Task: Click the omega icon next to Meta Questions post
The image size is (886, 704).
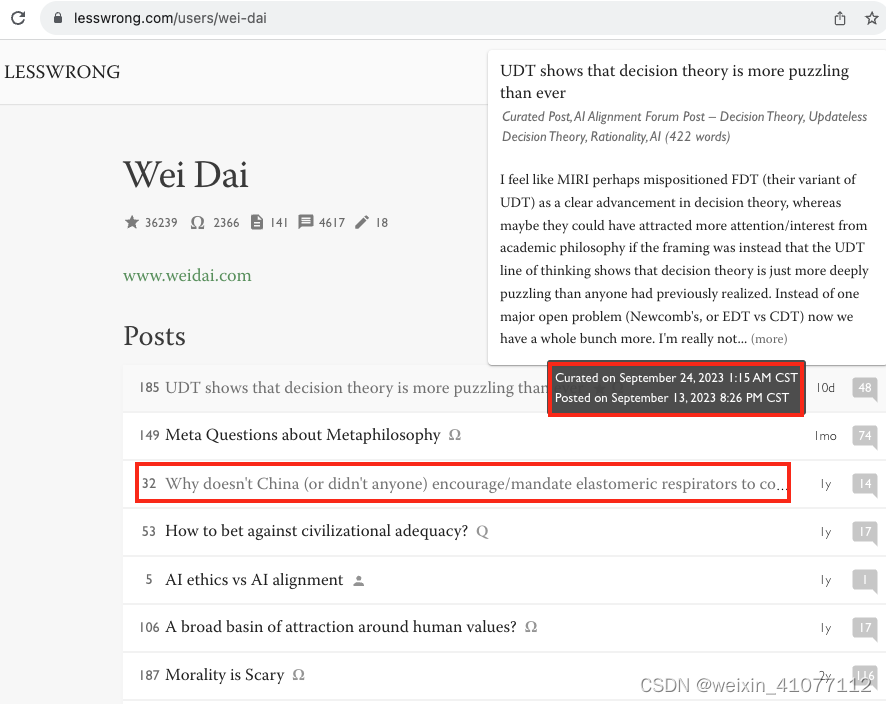Action: 455,436
